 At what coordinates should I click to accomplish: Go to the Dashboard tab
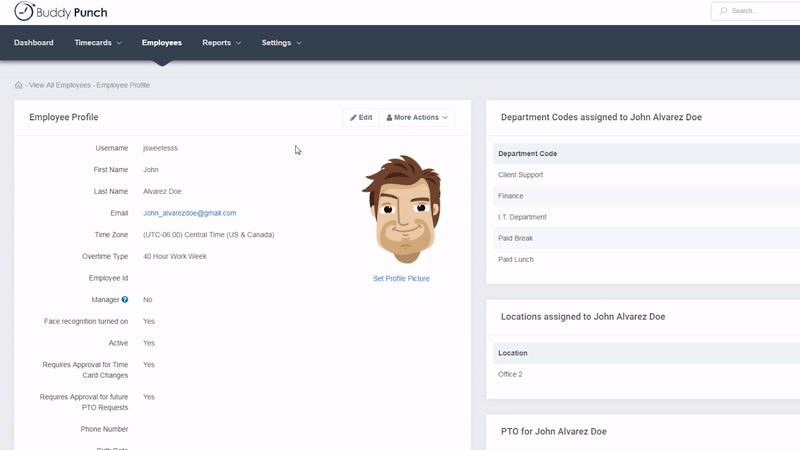(34, 43)
